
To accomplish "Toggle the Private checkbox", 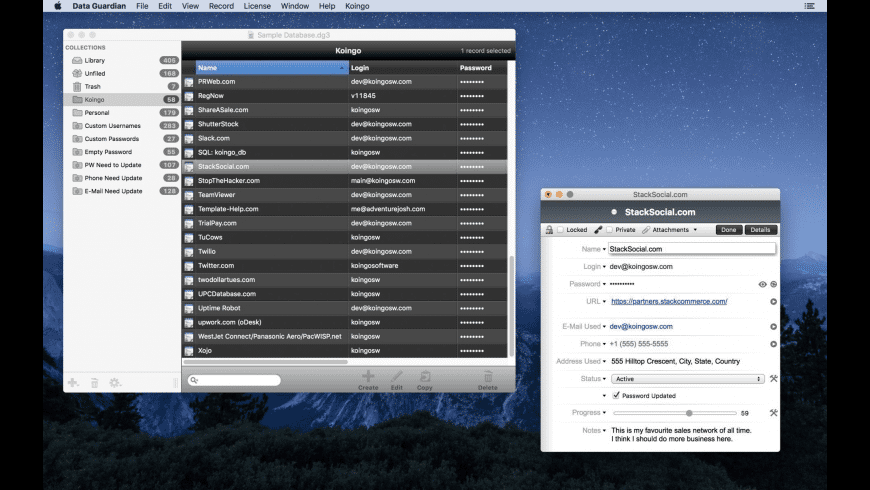I will pyautogui.click(x=610, y=230).
